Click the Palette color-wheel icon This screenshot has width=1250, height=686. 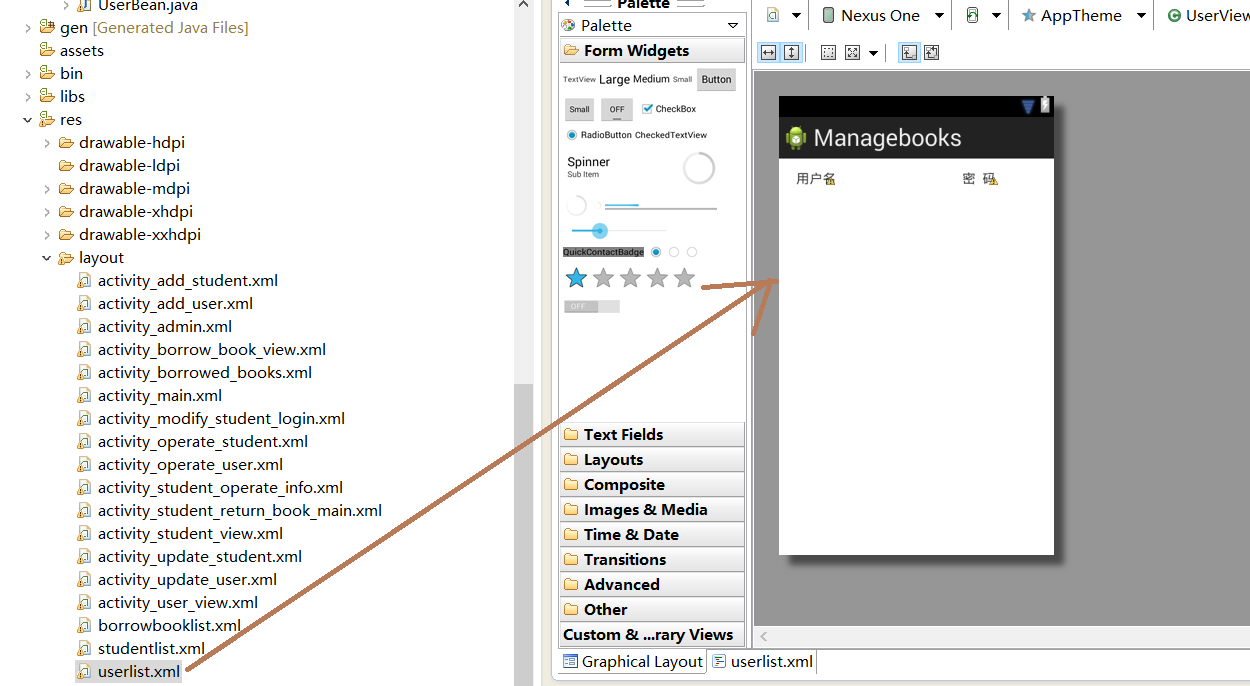pos(569,25)
